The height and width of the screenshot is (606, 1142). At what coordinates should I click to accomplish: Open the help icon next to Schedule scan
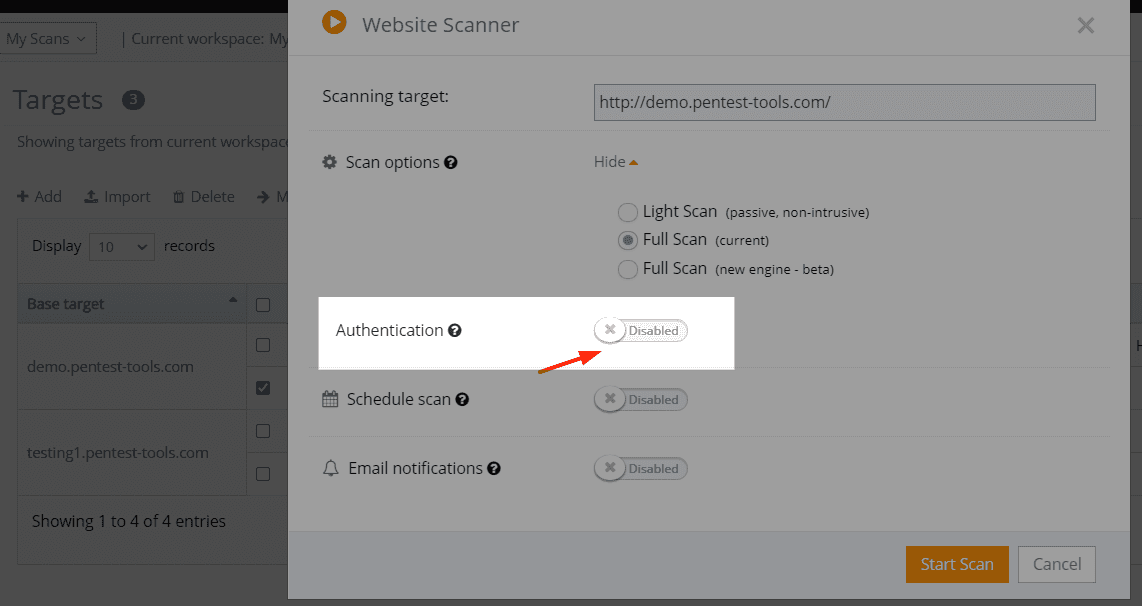(462, 399)
